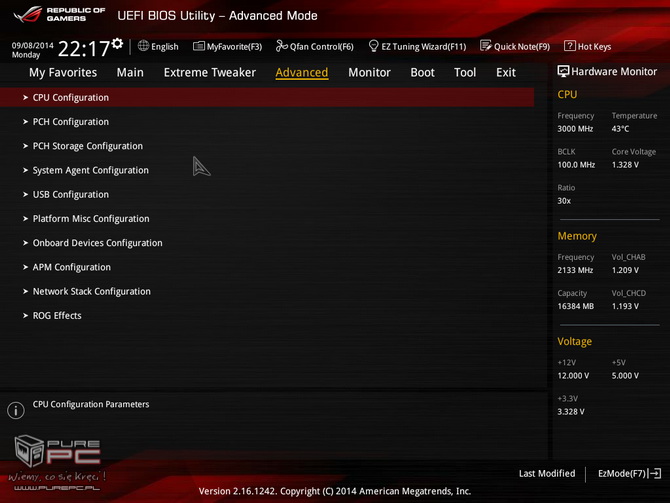Expand Platform Misc Configuration arrow
Screen dimensions: 670x503
[25, 219]
